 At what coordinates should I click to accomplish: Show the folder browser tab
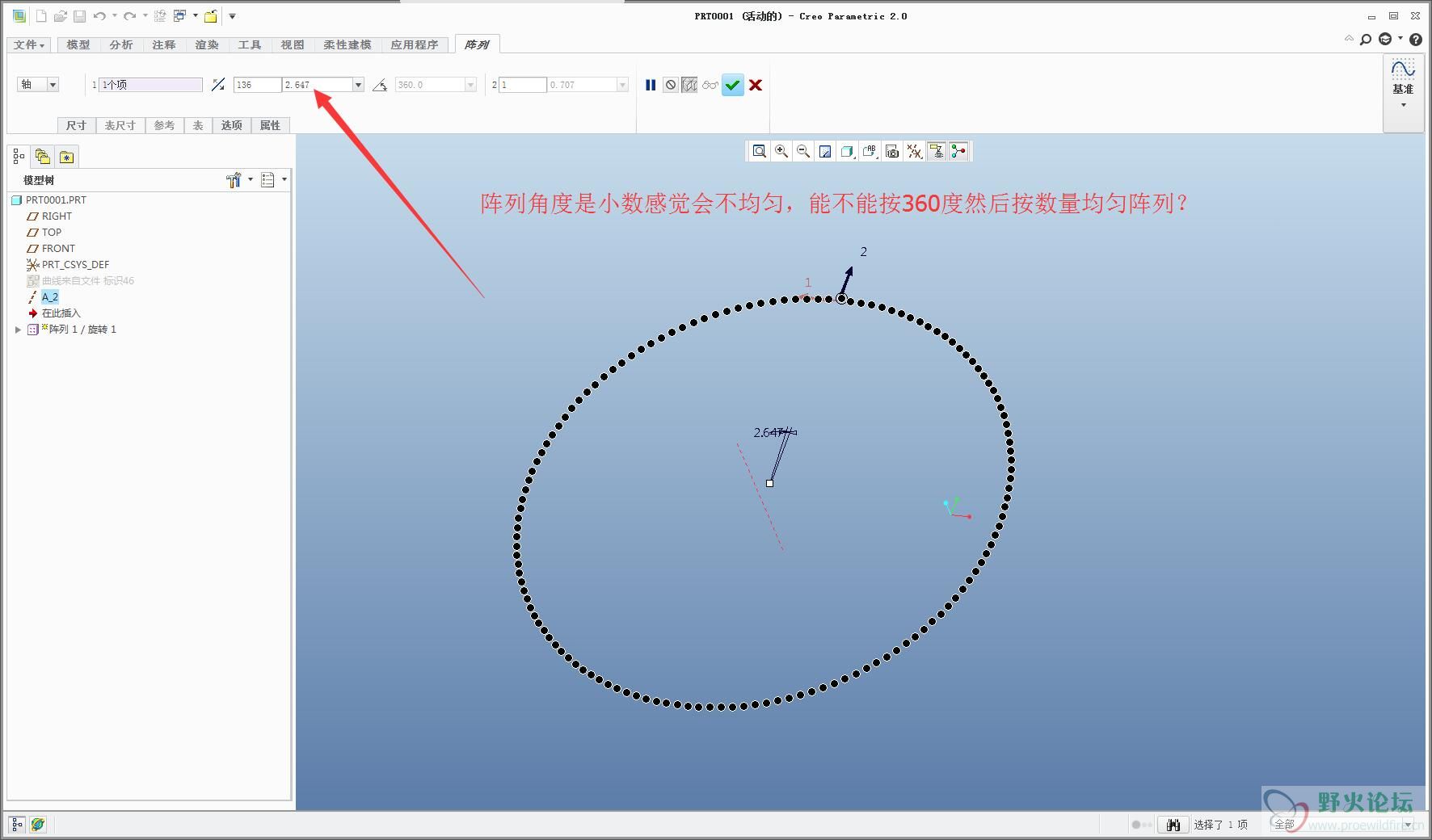click(43, 157)
